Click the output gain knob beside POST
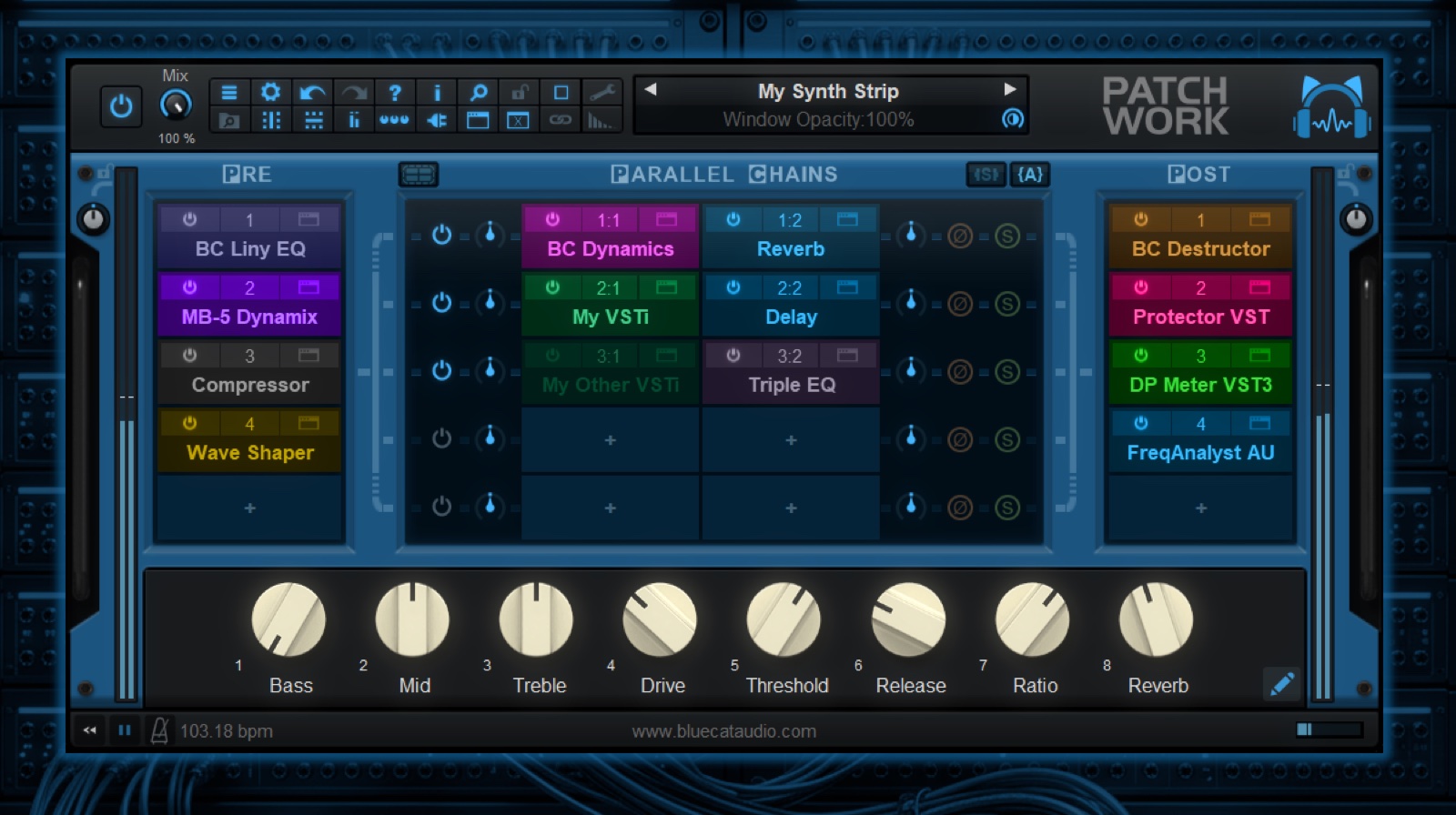The height and width of the screenshot is (815, 1456). click(x=1356, y=219)
